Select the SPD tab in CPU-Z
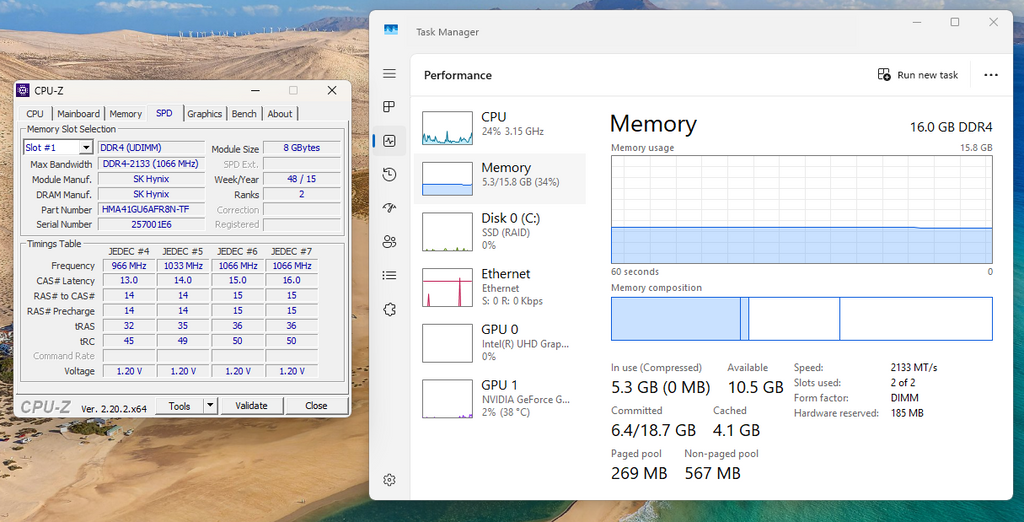1024x522 pixels. [x=165, y=113]
